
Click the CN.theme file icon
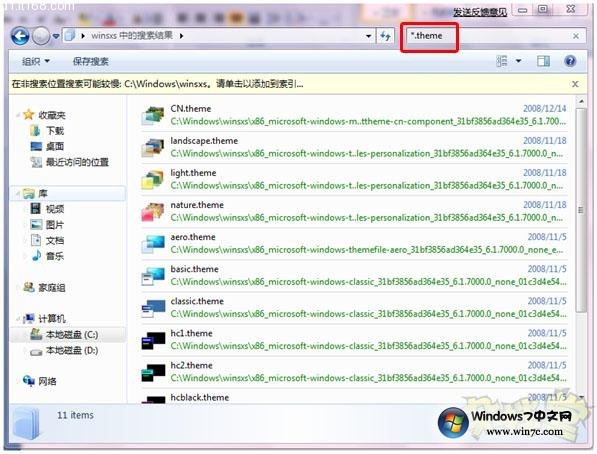tap(153, 116)
